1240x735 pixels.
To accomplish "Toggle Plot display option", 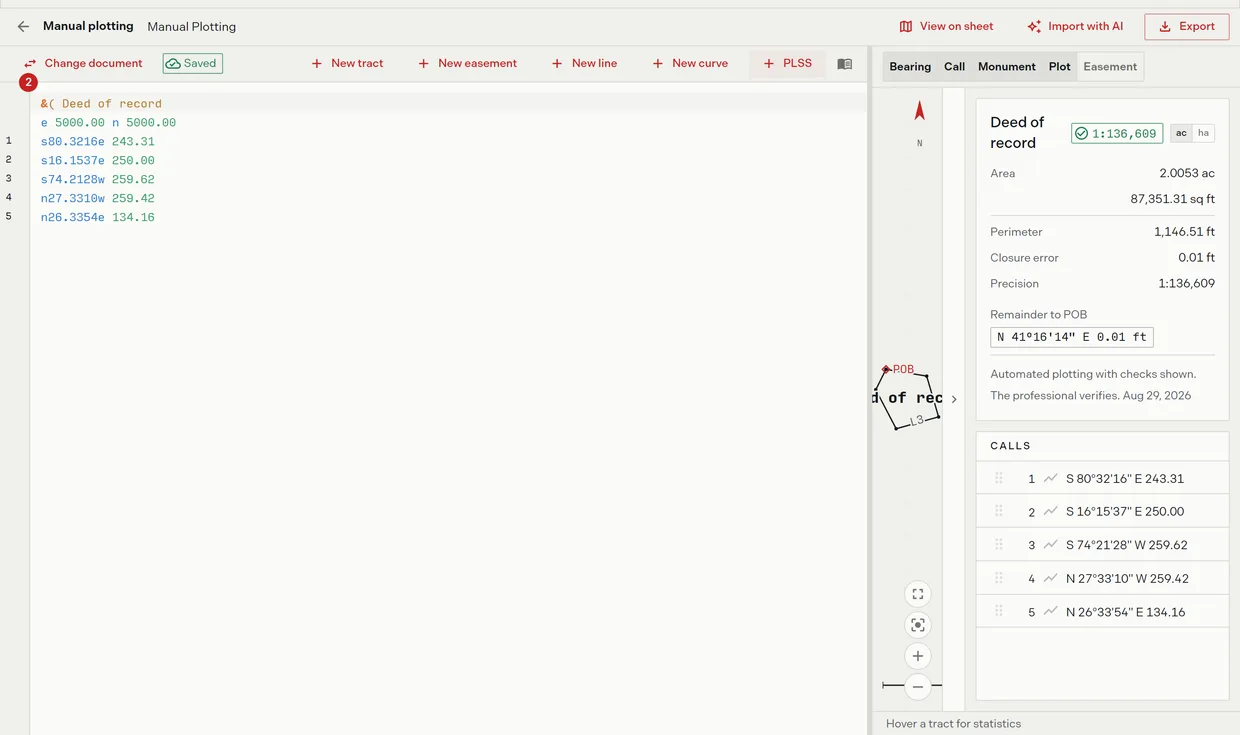I will click(x=1059, y=67).
